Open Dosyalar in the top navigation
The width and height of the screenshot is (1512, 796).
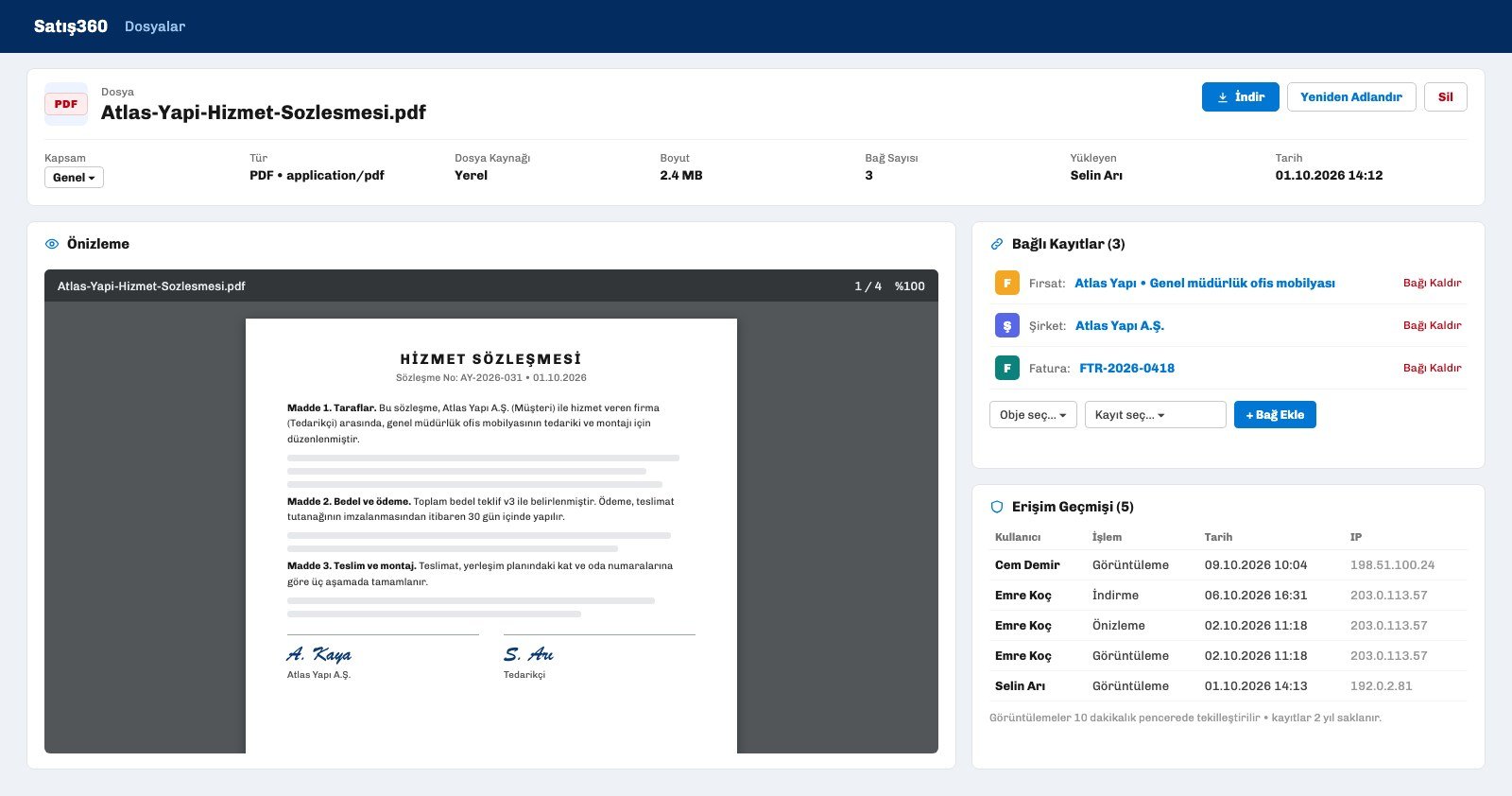point(155,26)
